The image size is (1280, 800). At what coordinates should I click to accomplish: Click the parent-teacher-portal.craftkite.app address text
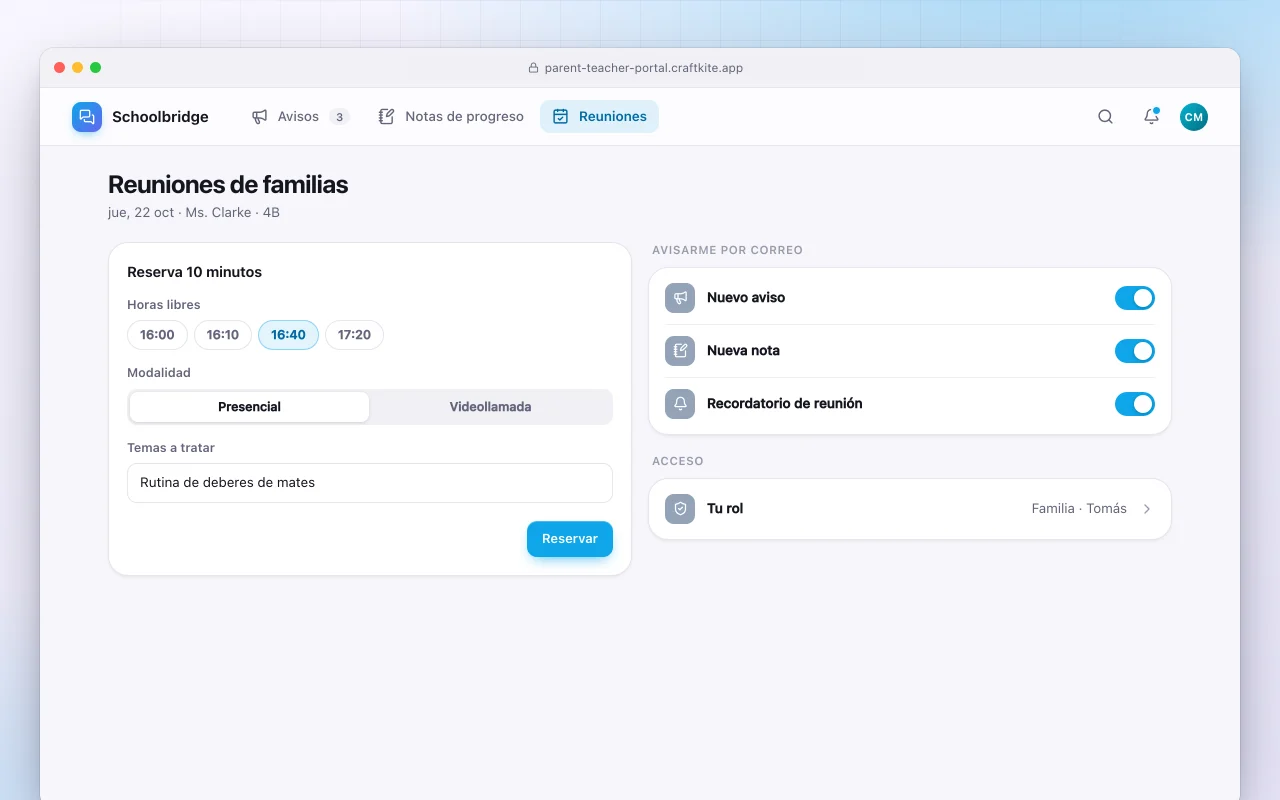coord(644,68)
